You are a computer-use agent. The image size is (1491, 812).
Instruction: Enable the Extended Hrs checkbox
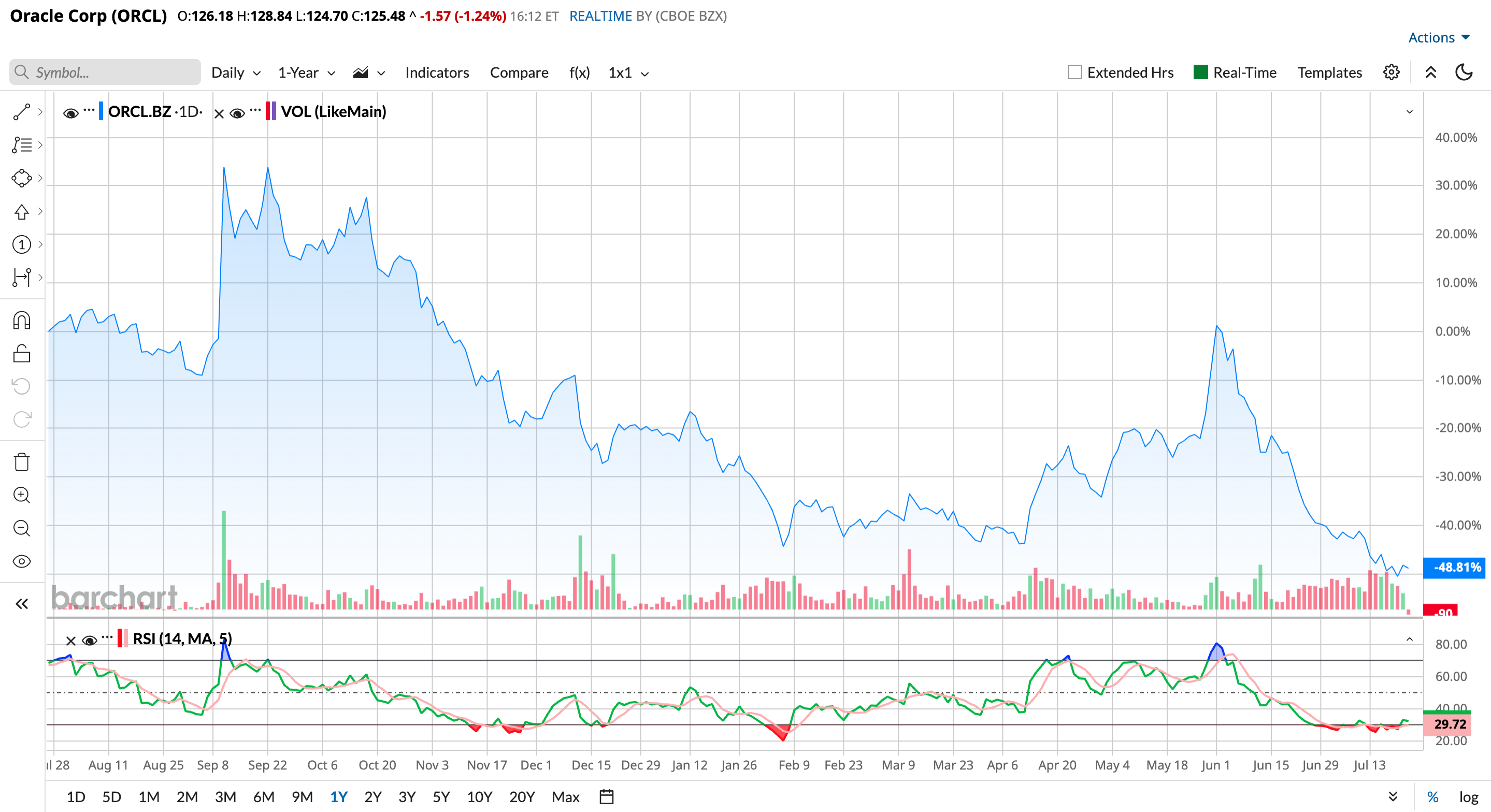1074,72
